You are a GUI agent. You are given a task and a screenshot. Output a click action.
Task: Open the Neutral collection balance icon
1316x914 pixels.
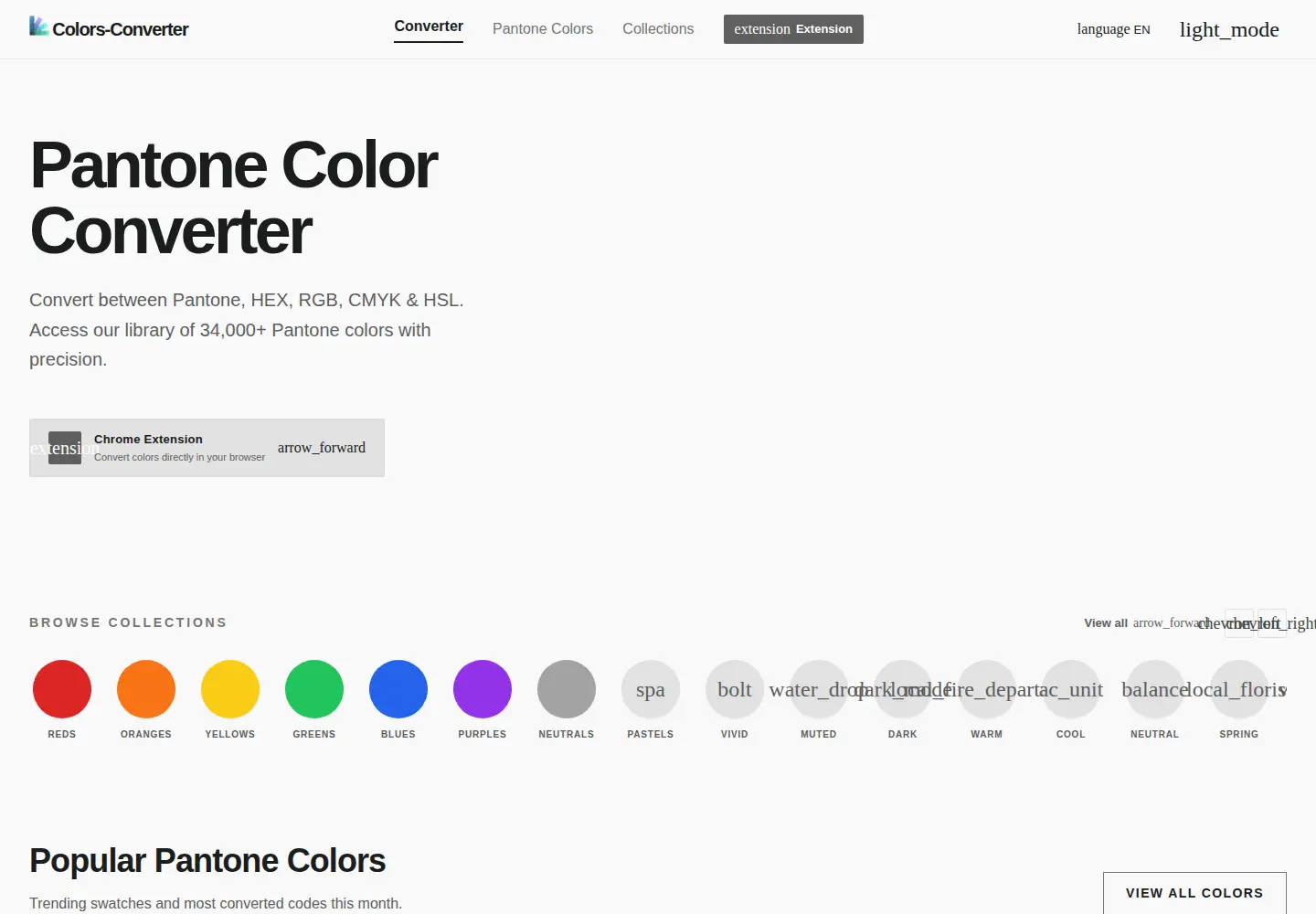(x=1155, y=689)
